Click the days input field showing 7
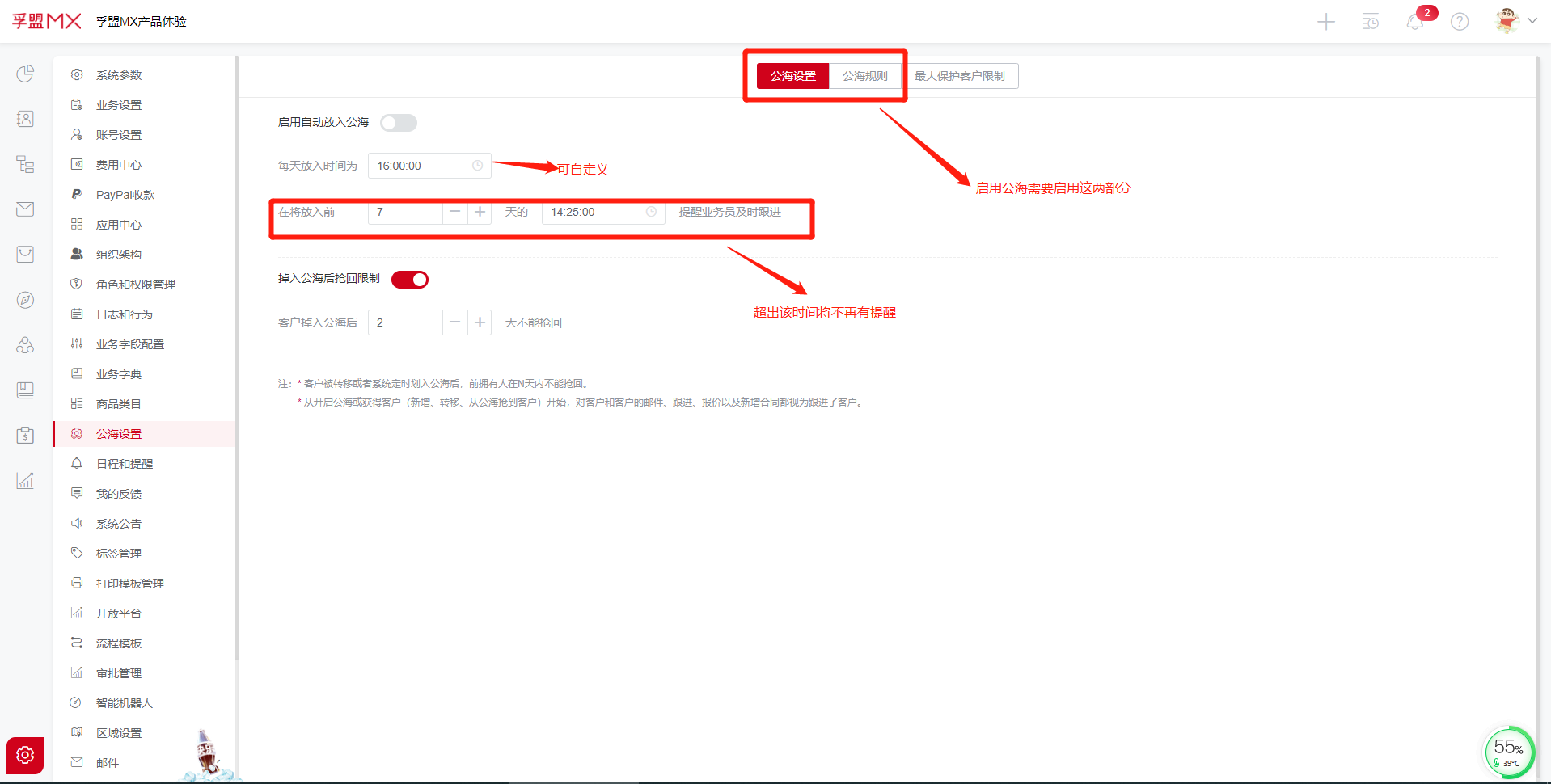The image size is (1551, 784). [404, 213]
